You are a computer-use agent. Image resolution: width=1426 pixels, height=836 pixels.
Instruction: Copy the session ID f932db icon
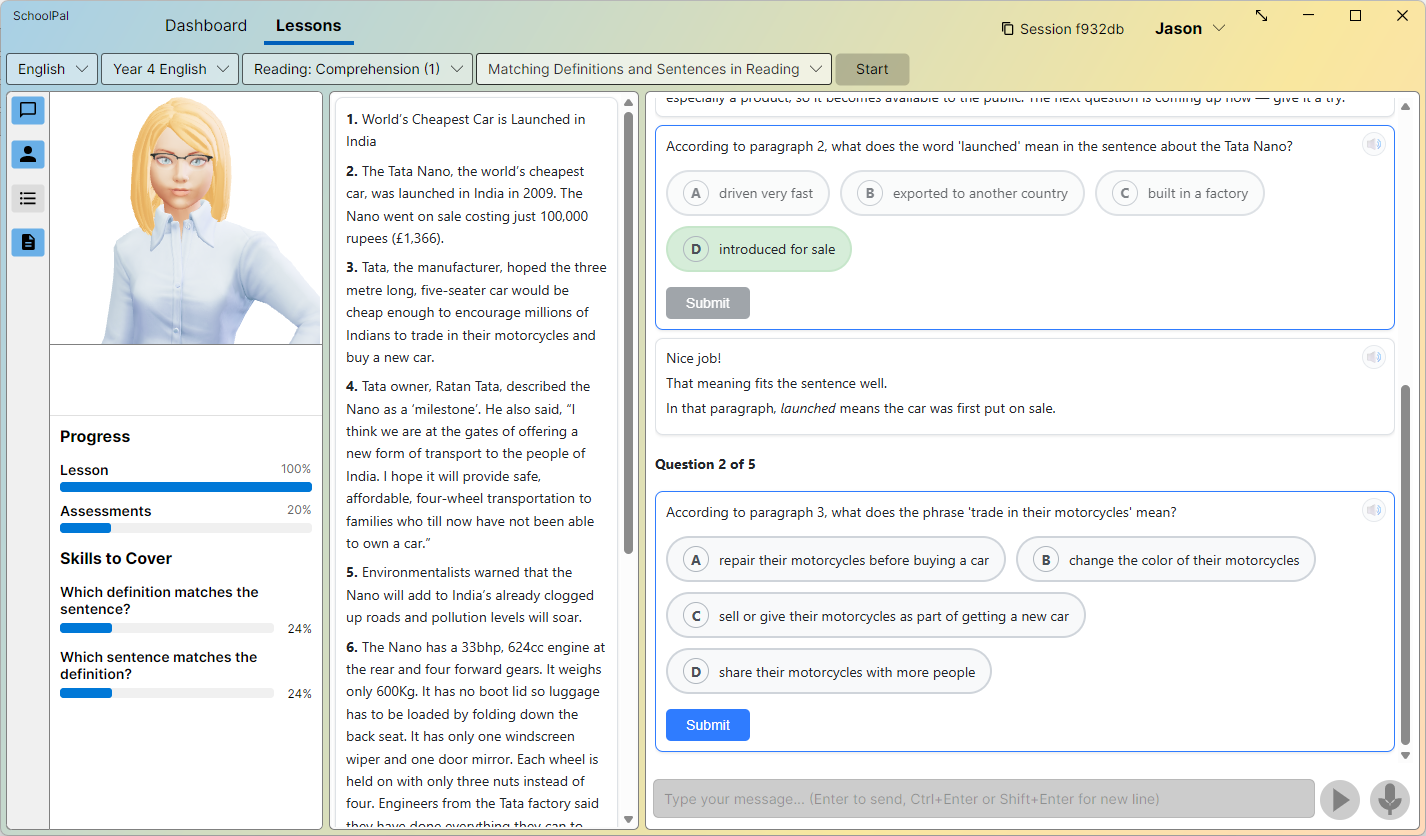pos(1007,29)
